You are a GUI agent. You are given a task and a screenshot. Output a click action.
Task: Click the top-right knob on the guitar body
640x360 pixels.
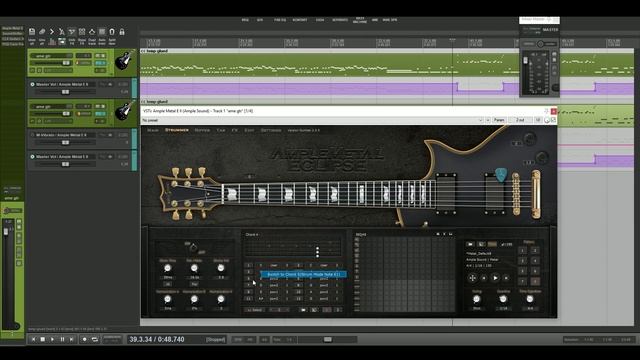tap(530, 139)
